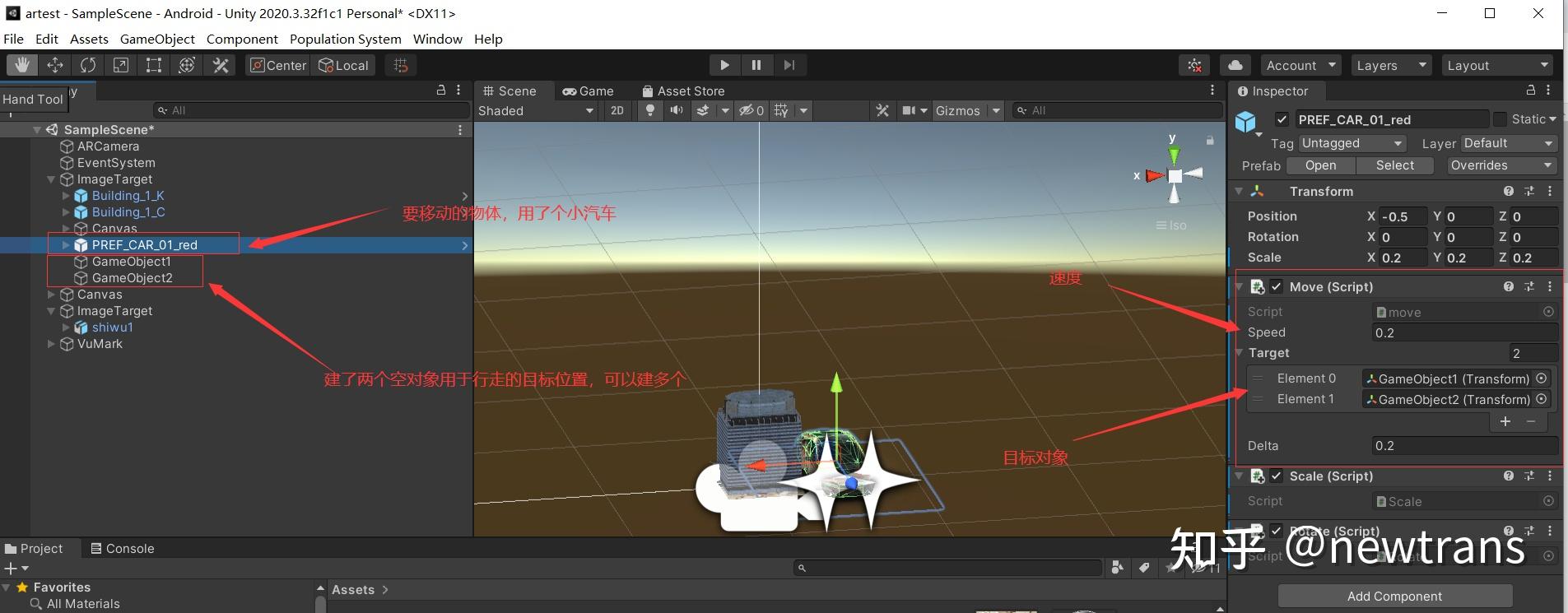Select the combined Transform tool

(187, 65)
